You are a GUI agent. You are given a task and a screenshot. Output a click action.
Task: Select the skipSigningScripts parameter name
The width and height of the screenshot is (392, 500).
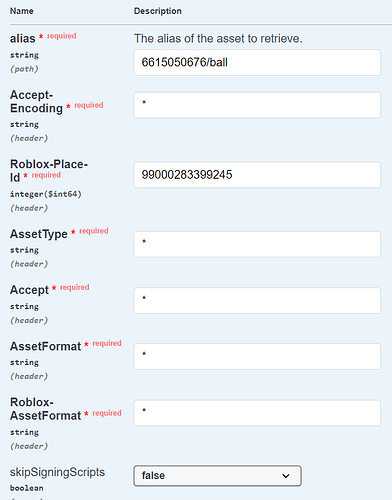(57, 472)
